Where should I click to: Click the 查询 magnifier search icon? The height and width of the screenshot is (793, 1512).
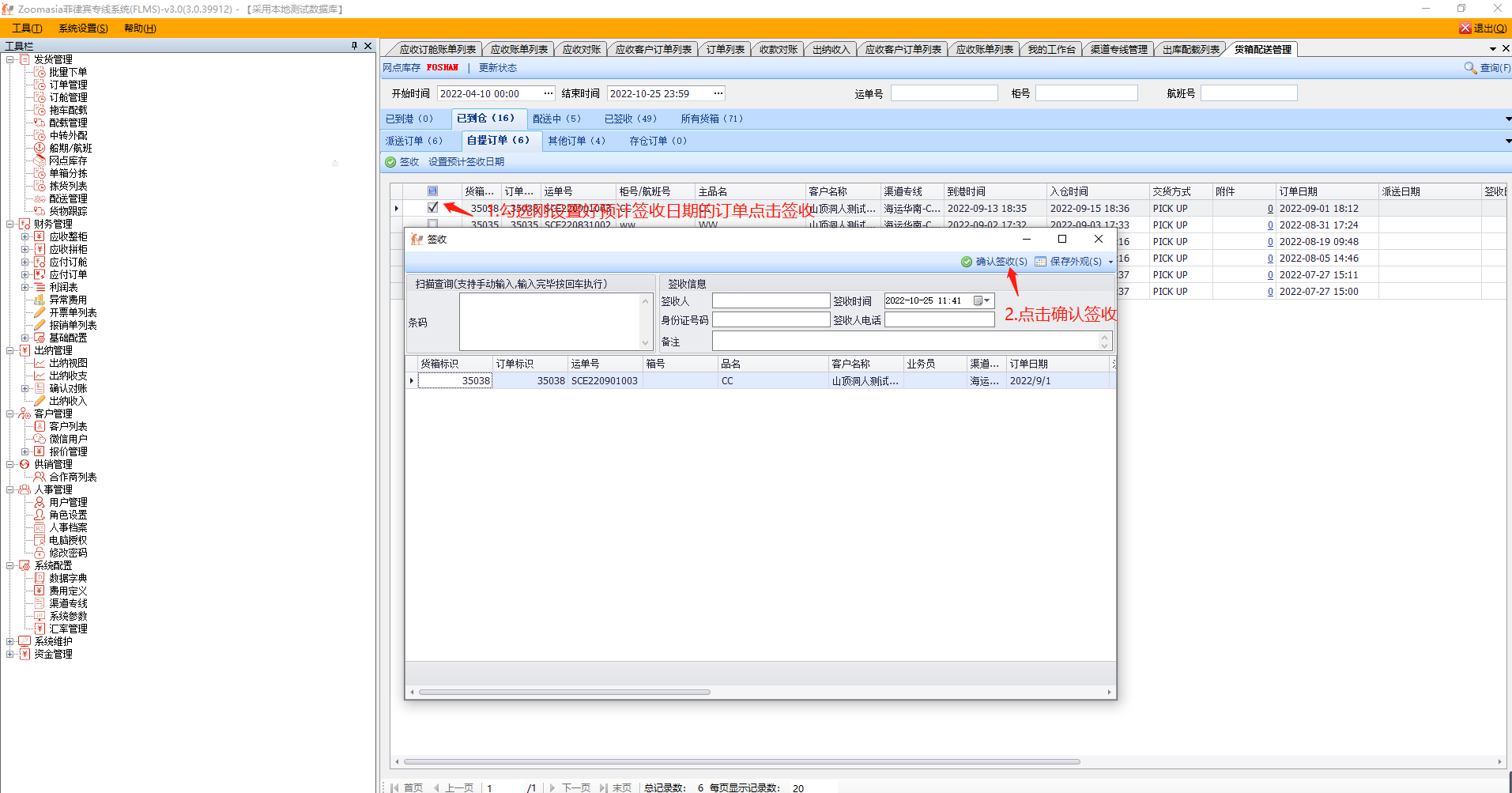coord(1470,68)
